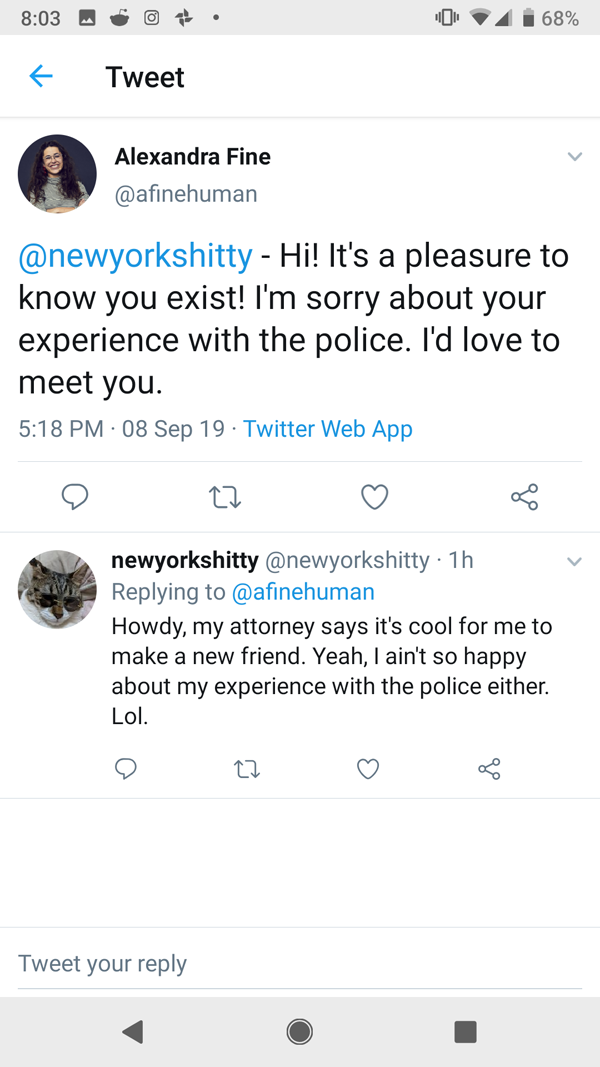Open @newyorkshitty mention link in tweet
600x1067 pixels.
135,256
